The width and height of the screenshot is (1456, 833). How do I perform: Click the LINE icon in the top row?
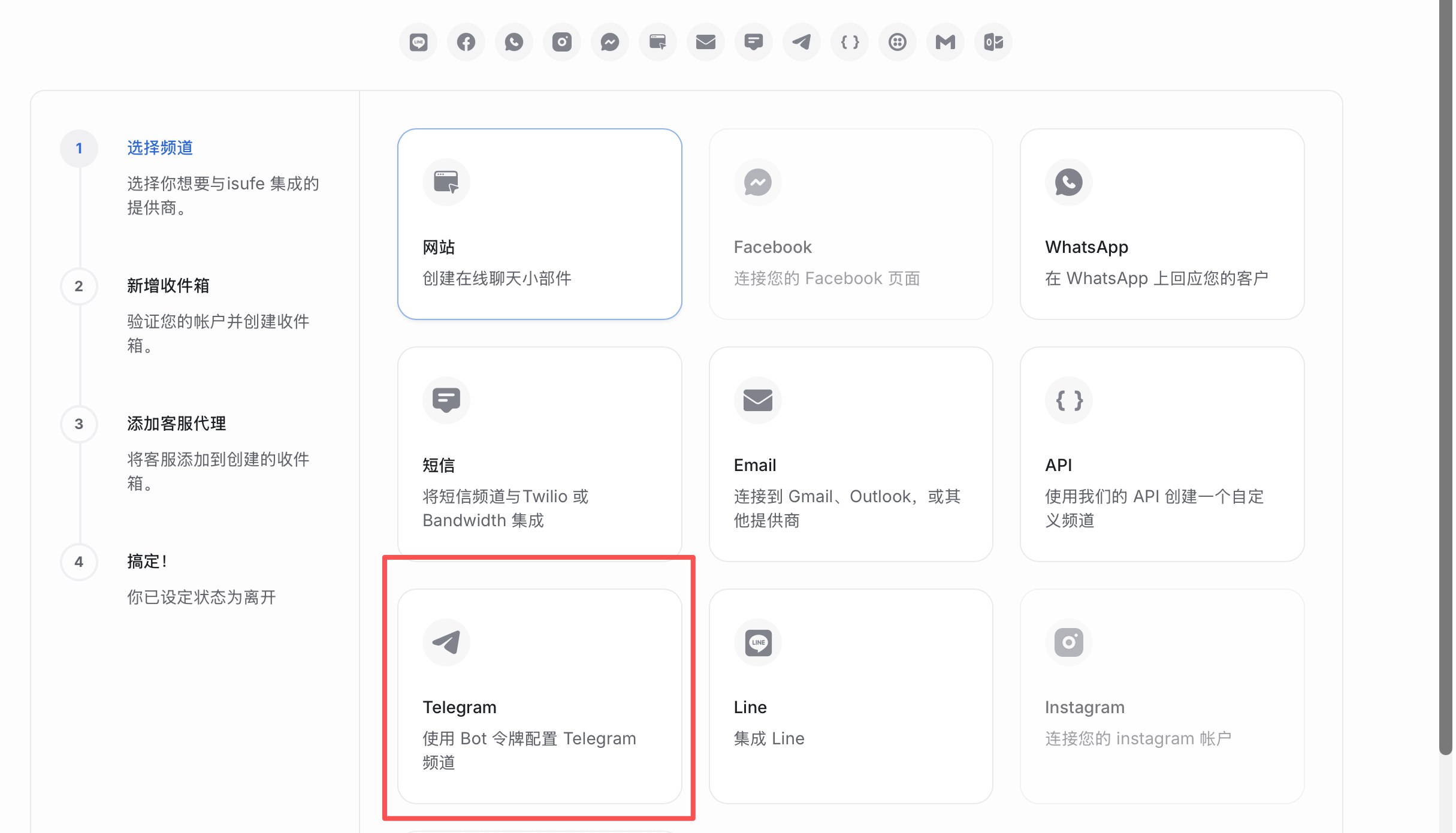point(418,42)
